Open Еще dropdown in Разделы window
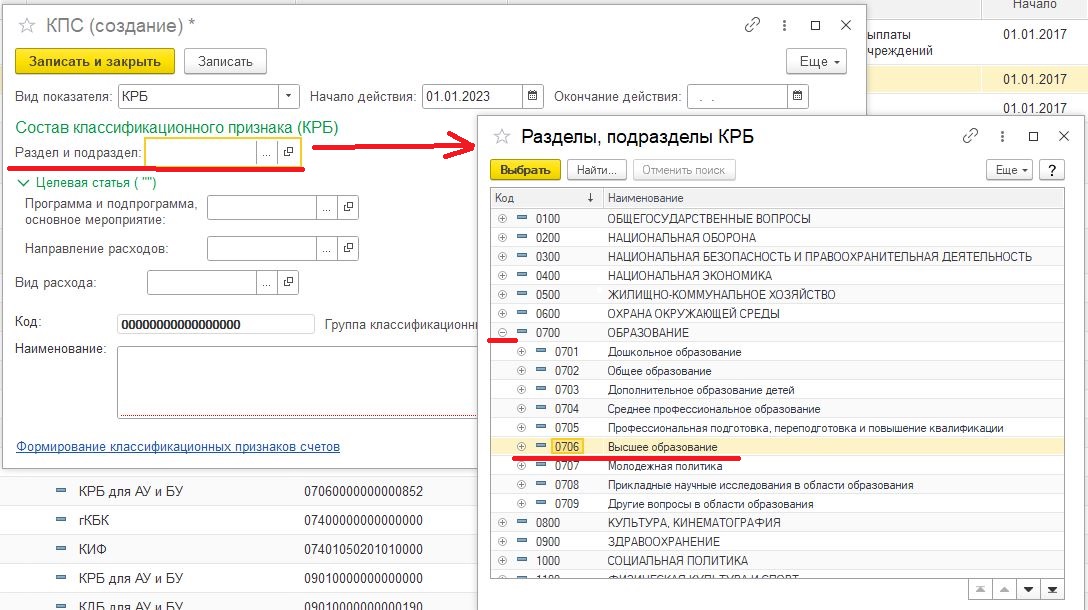The height and width of the screenshot is (610, 1088). pyautogui.click(x=1010, y=169)
